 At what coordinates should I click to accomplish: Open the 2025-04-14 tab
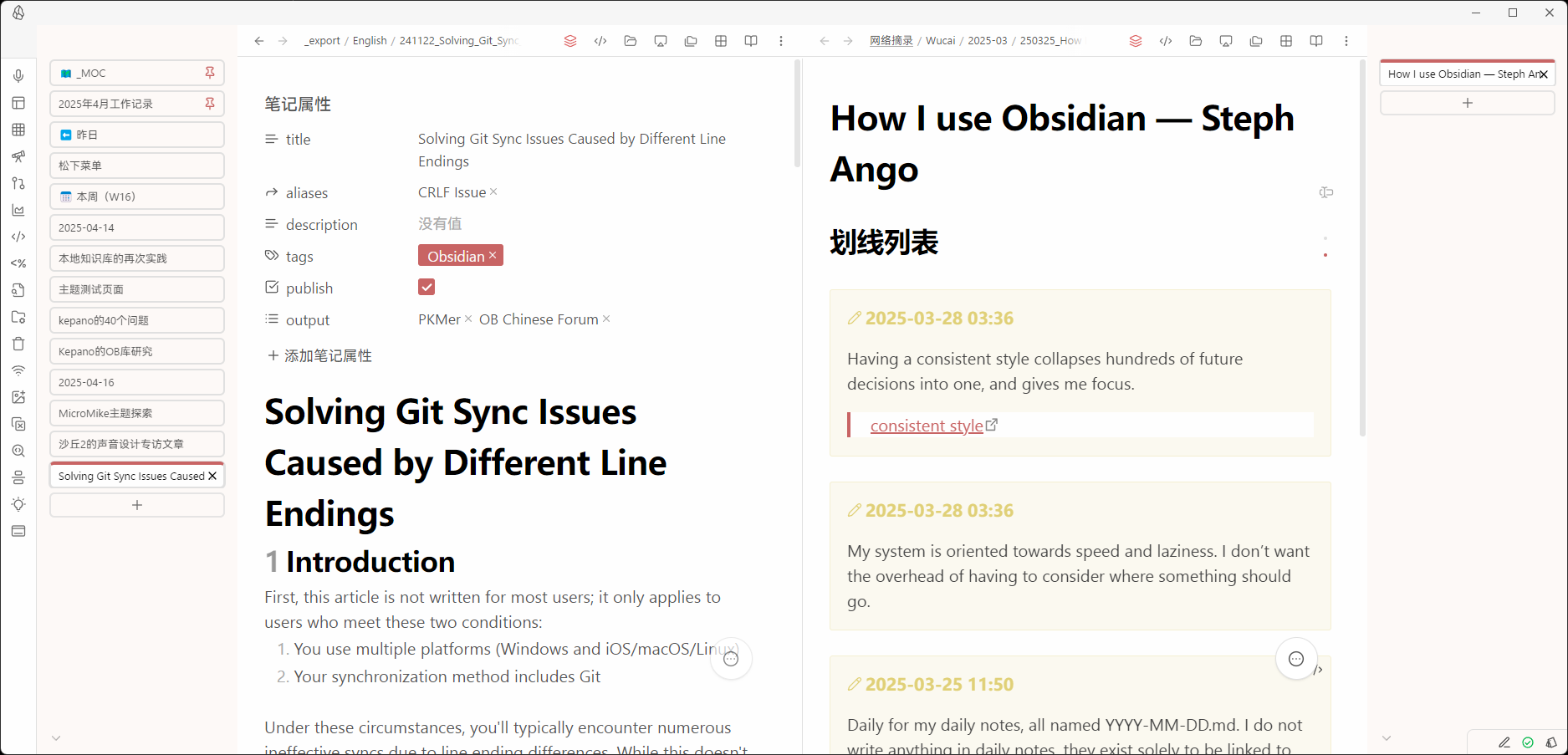coord(137,227)
